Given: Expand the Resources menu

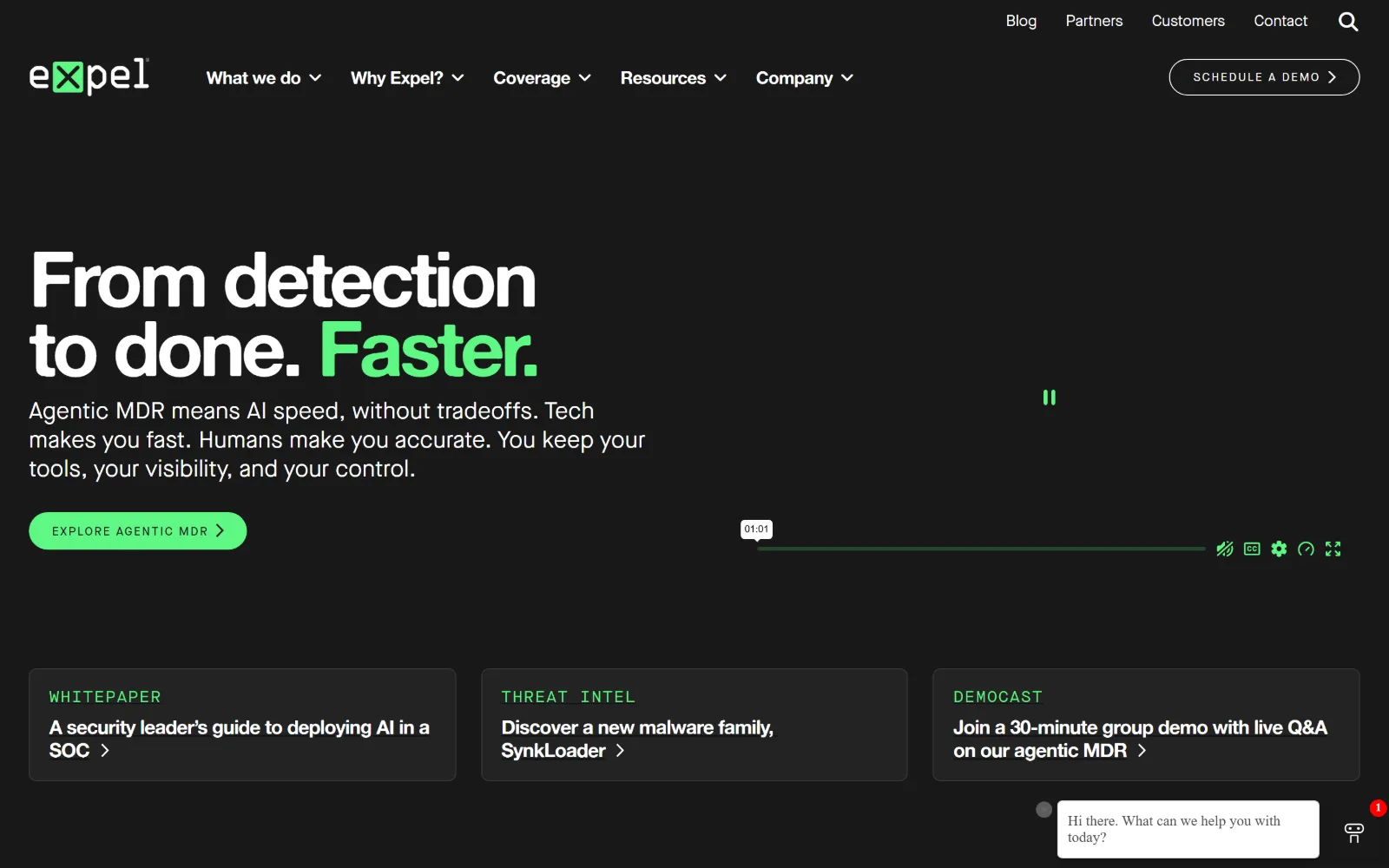Looking at the screenshot, I should [x=673, y=78].
